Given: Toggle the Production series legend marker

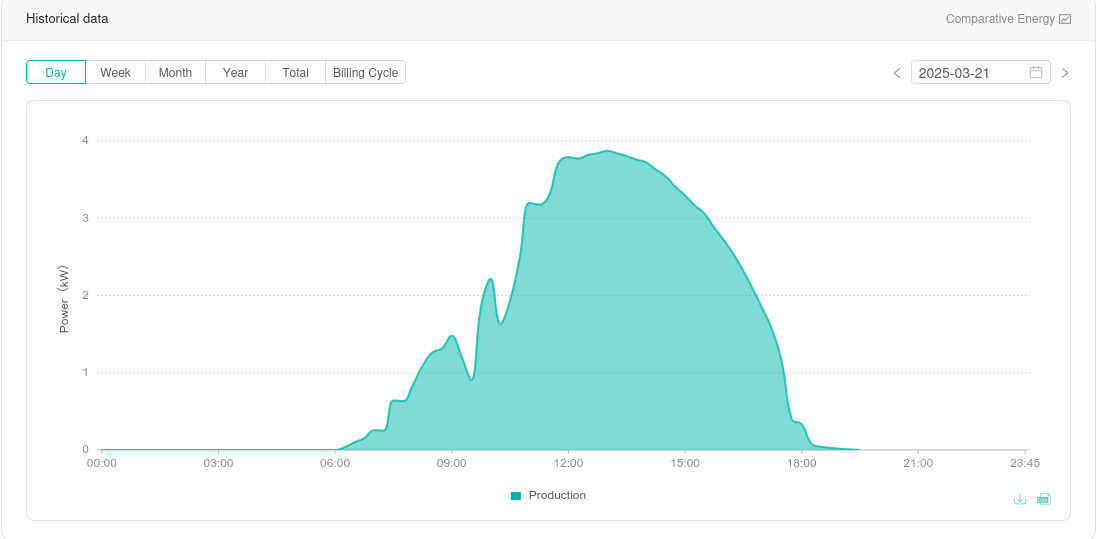Looking at the screenshot, I should point(516,496).
